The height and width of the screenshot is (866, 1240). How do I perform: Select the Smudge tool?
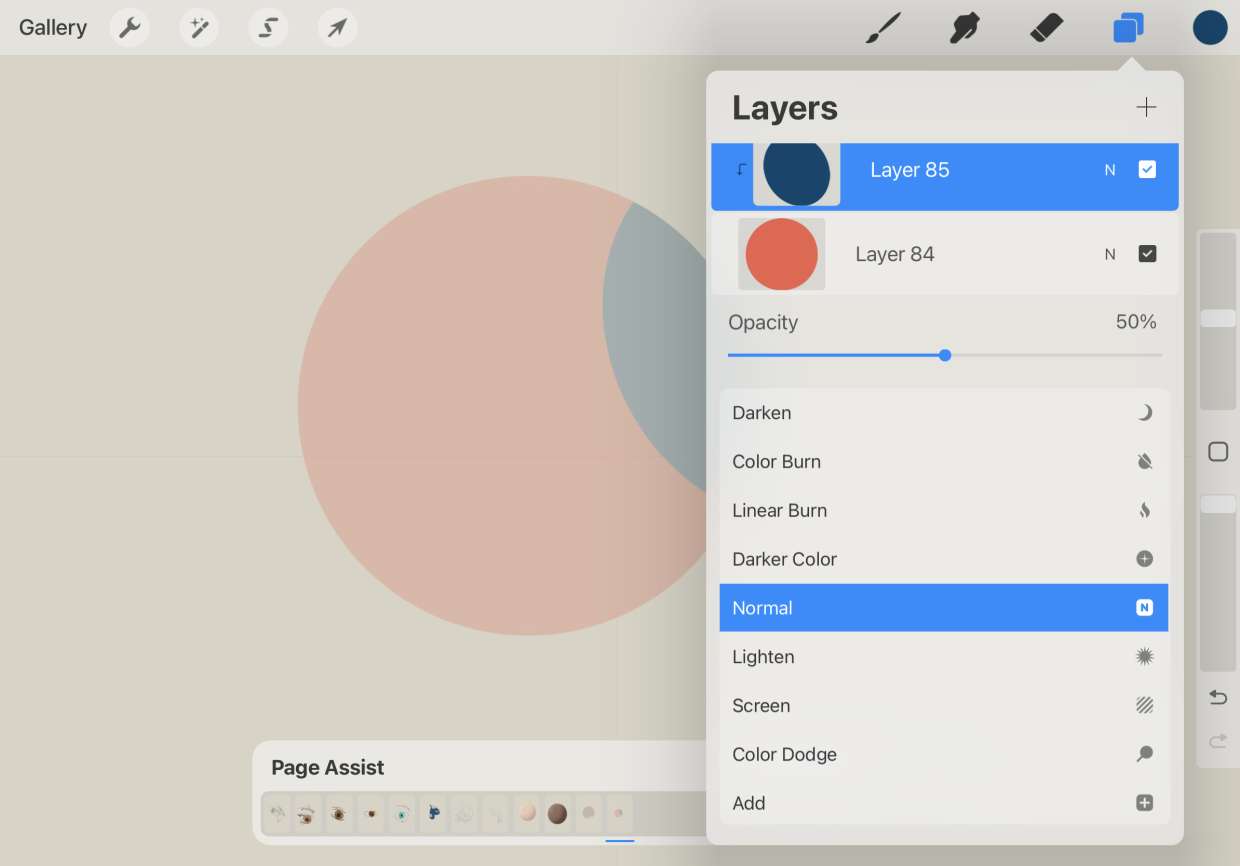[x=964, y=27]
